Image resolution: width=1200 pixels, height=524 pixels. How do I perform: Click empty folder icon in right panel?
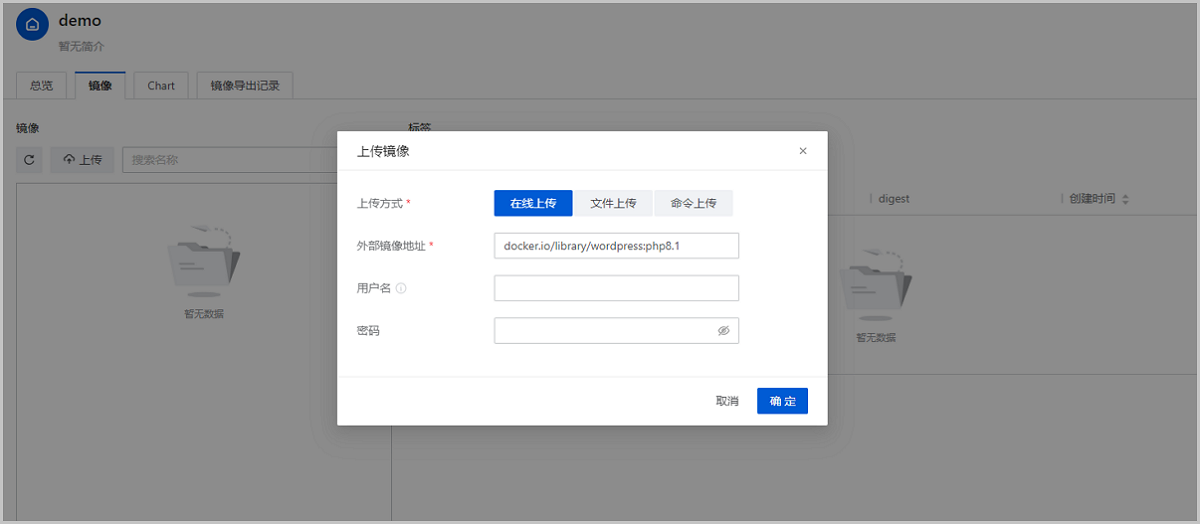tap(875, 284)
